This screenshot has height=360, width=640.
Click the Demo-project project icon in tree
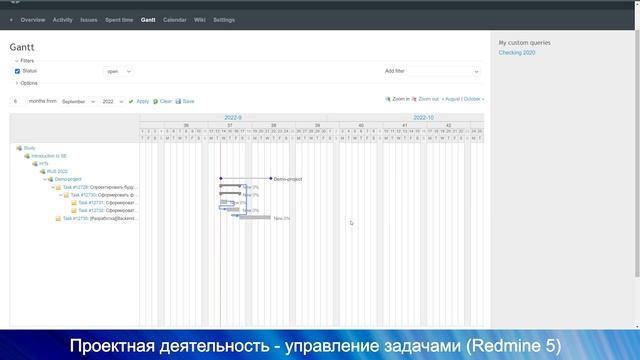51,179
